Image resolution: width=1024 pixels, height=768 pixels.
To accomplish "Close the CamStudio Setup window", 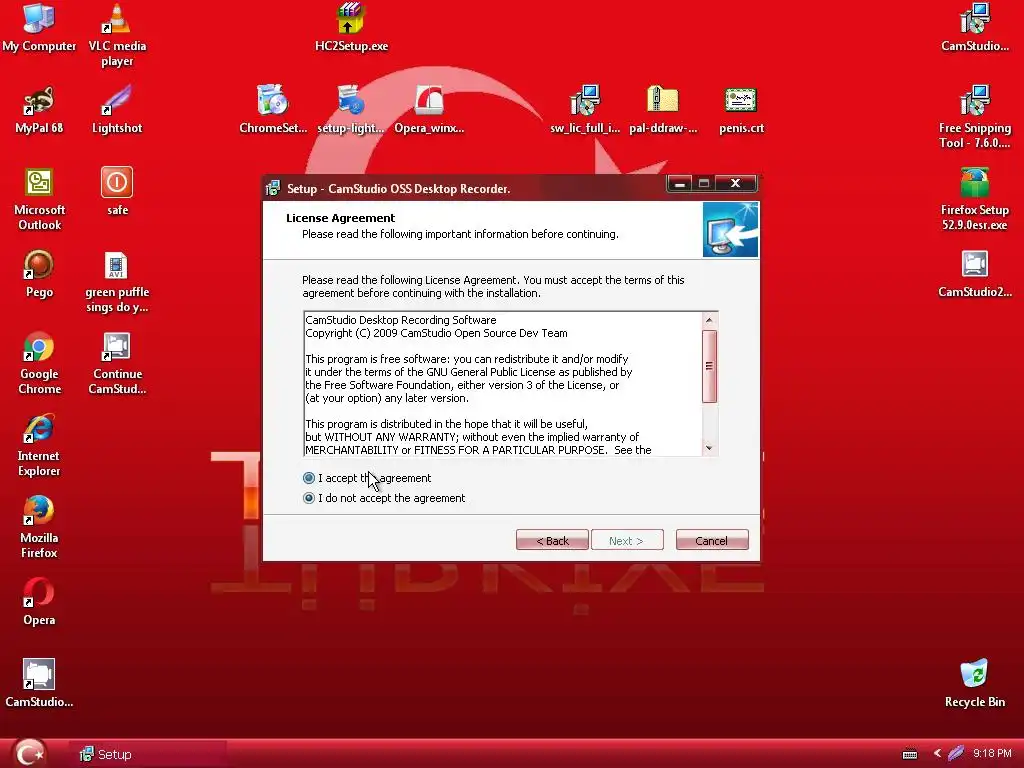I will click(x=735, y=184).
